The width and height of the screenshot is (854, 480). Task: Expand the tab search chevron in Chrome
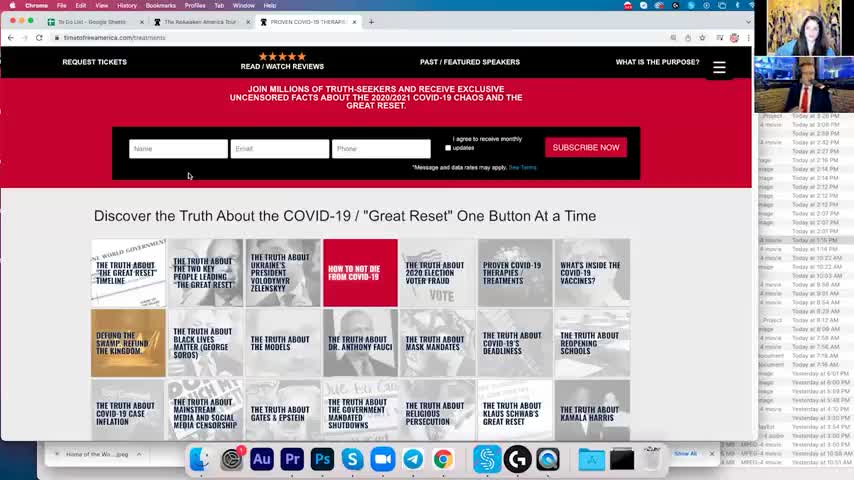click(x=748, y=22)
